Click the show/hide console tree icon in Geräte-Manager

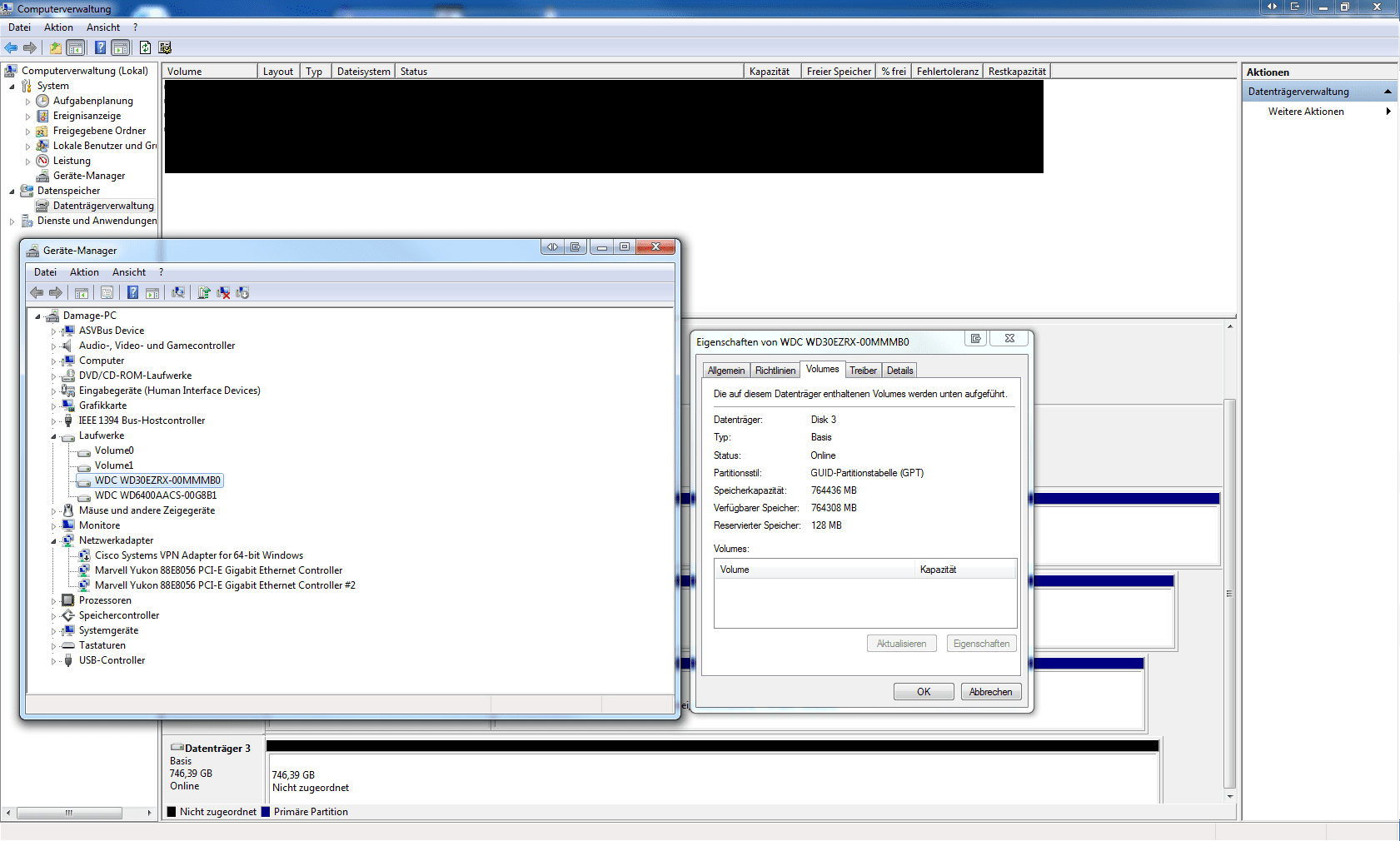coord(82,293)
